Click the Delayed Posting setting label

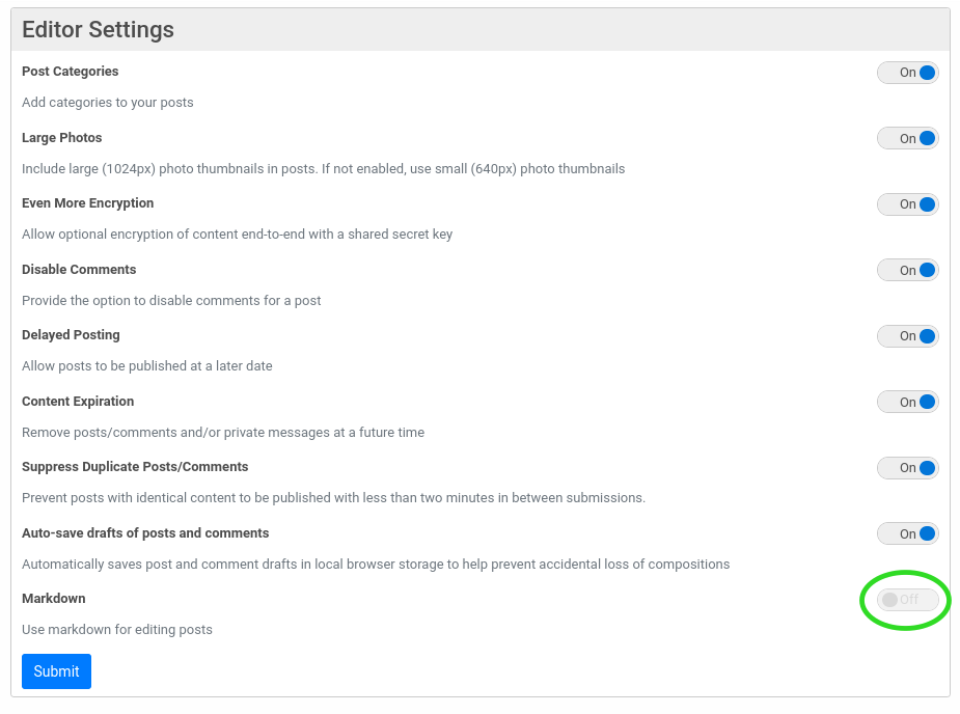[x=71, y=335]
